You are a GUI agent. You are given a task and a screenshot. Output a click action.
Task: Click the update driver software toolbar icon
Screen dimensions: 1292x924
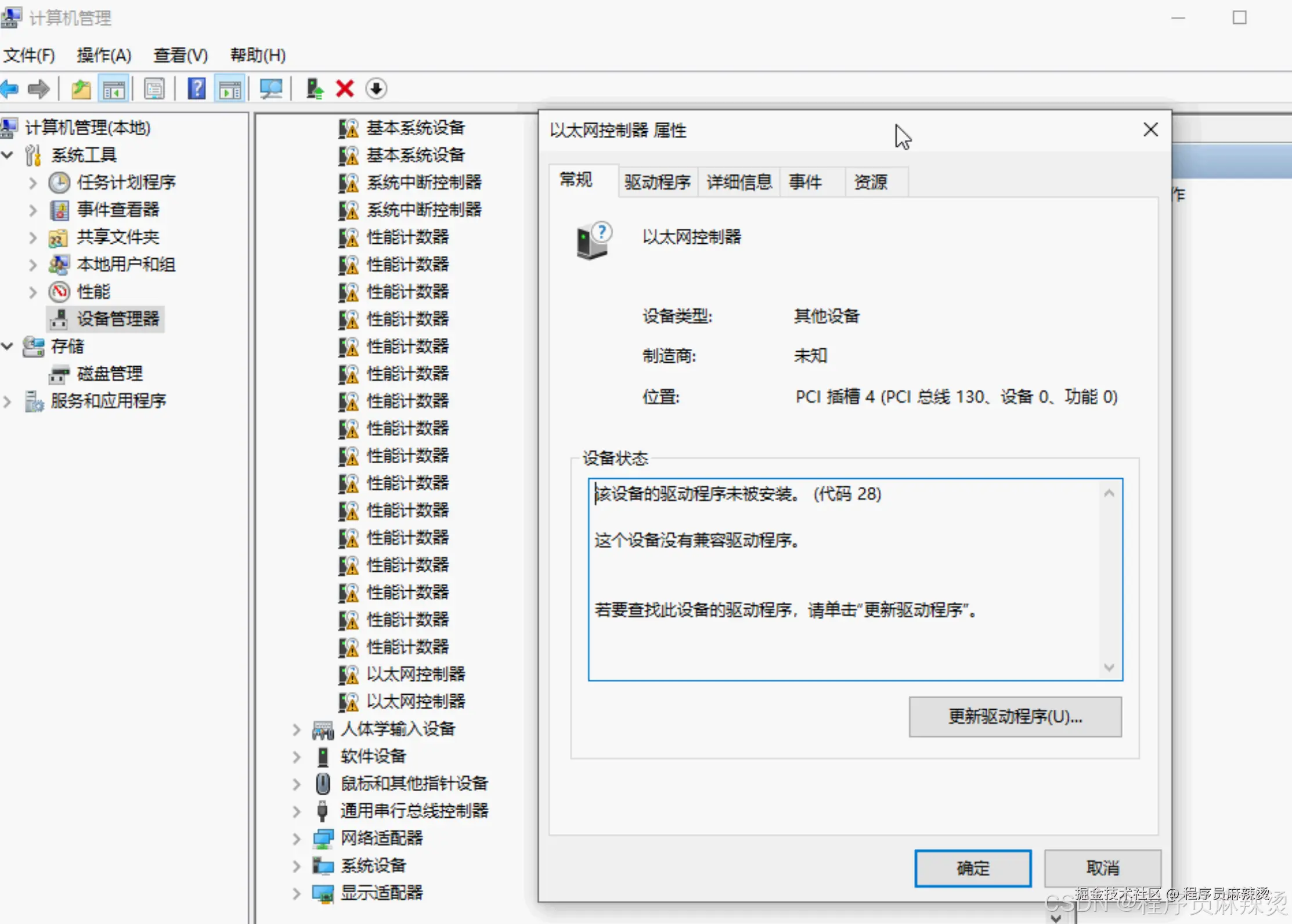[x=314, y=88]
